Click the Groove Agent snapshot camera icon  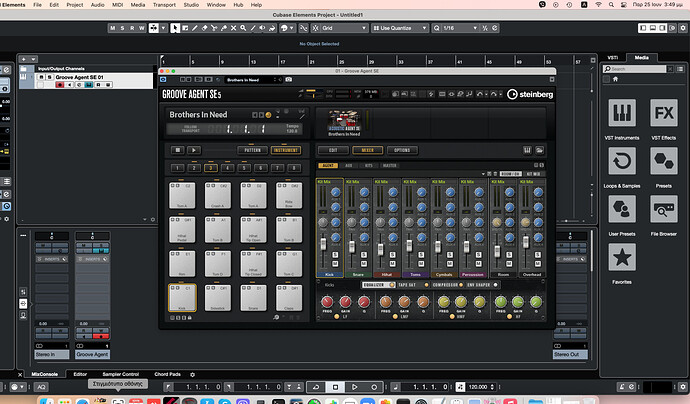pyautogui.click(x=289, y=80)
